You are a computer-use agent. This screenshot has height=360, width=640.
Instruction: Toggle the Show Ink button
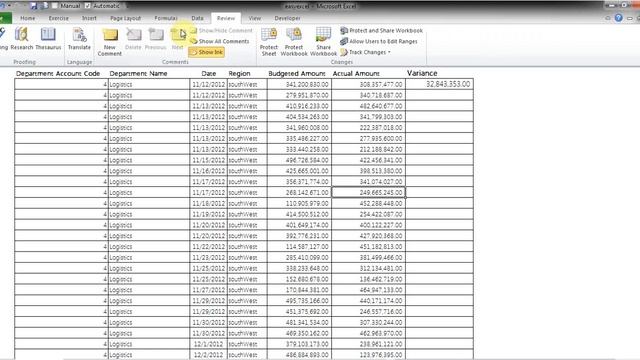[207, 52]
